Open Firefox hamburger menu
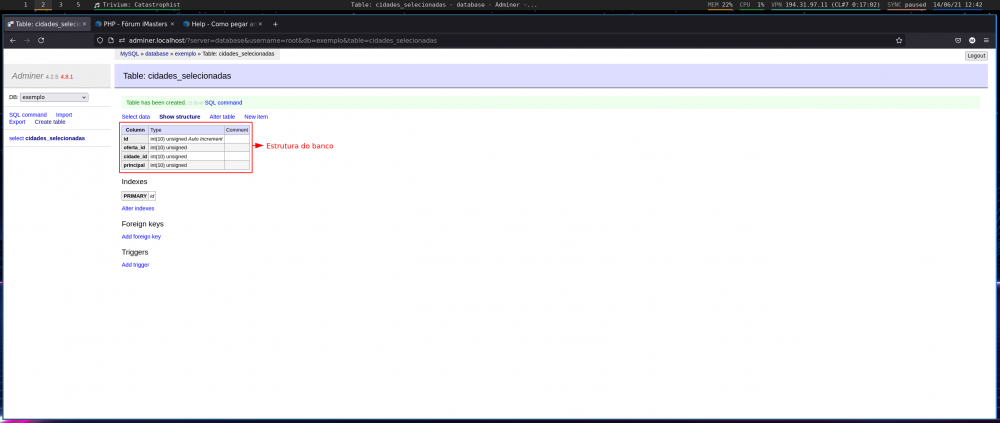This screenshot has height=423, width=1000. click(987, 40)
